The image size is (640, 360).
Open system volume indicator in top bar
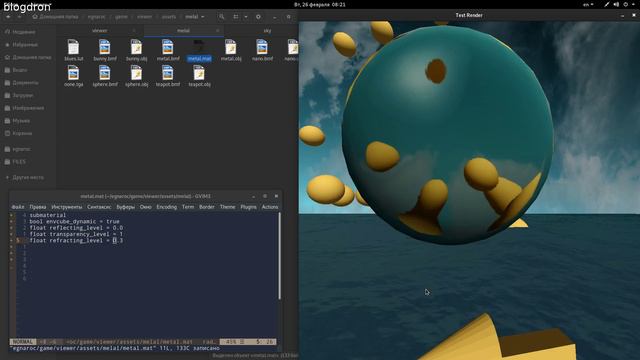tap(616, 4)
